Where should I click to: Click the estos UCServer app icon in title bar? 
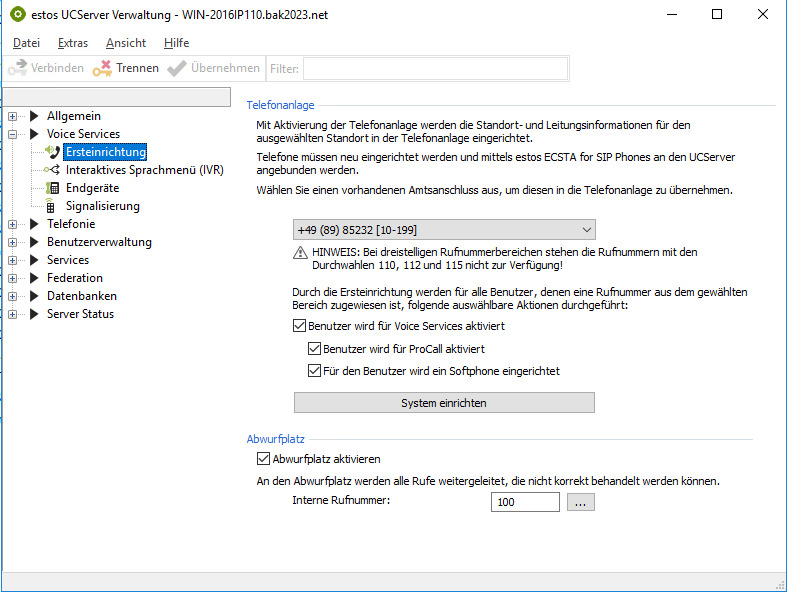click(x=17, y=15)
